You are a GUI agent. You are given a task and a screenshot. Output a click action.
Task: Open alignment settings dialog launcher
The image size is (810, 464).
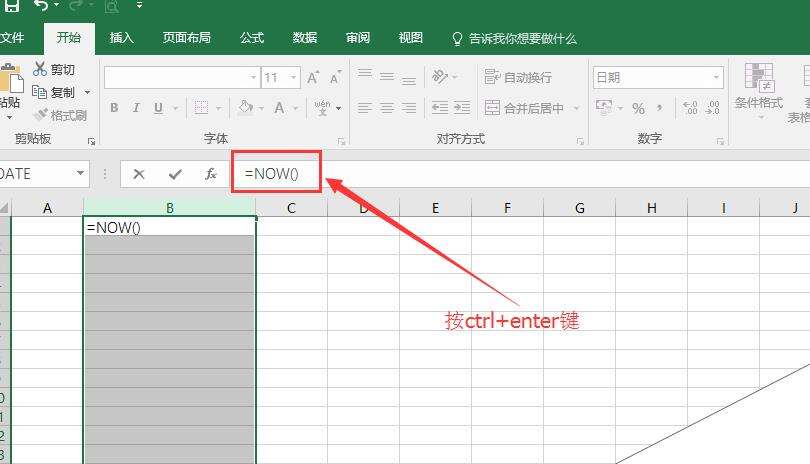click(x=580, y=141)
